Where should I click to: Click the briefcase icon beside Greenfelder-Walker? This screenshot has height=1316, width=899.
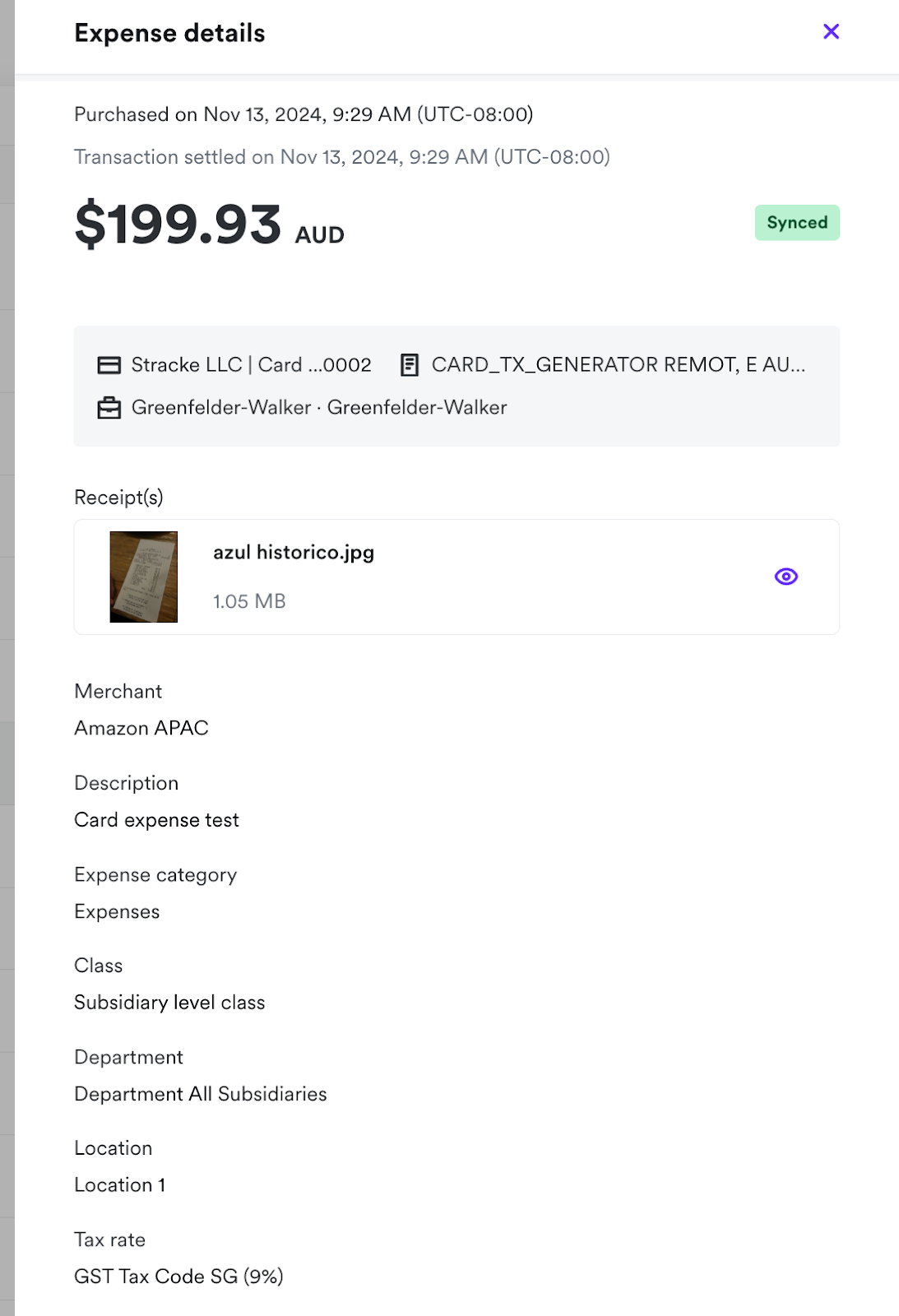109,408
